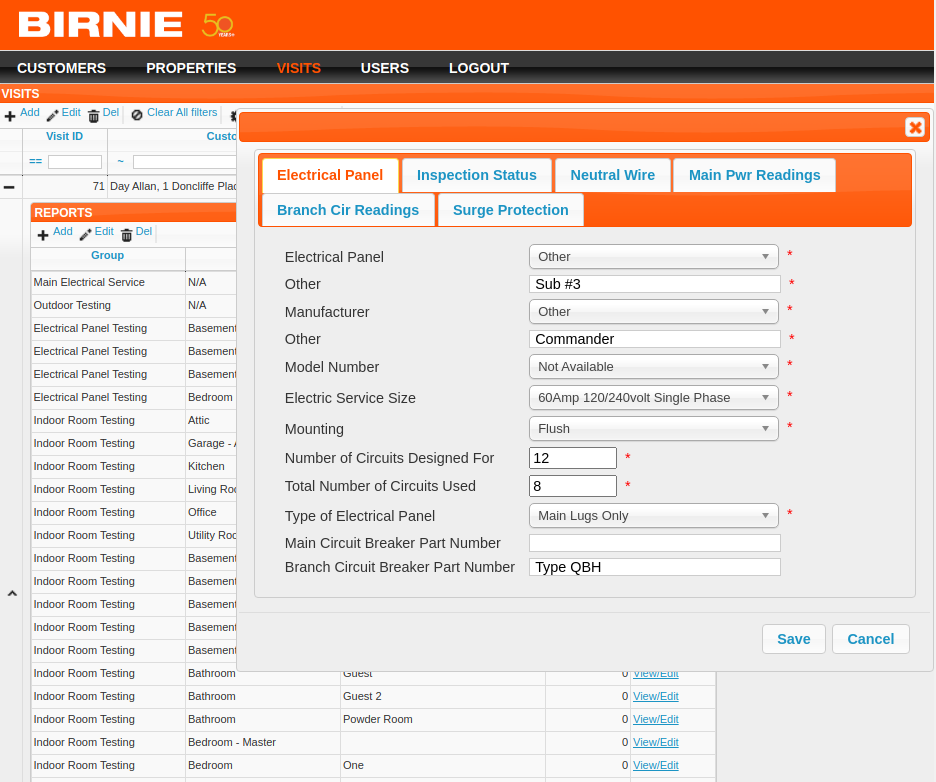Click Clear All filters icon

coord(137,115)
